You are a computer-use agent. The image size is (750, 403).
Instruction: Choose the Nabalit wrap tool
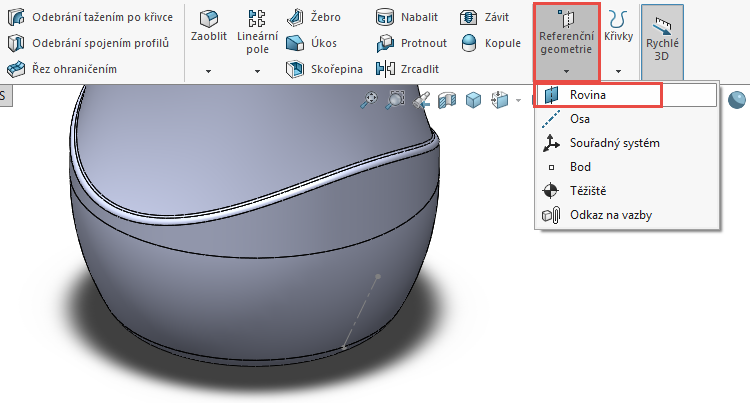pos(407,17)
